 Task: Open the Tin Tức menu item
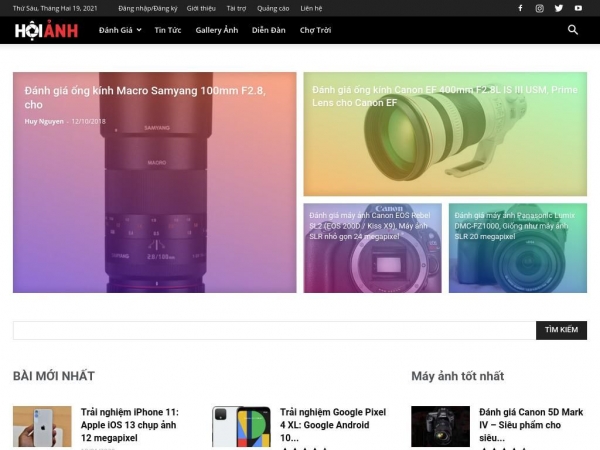pyautogui.click(x=168, y=30)
